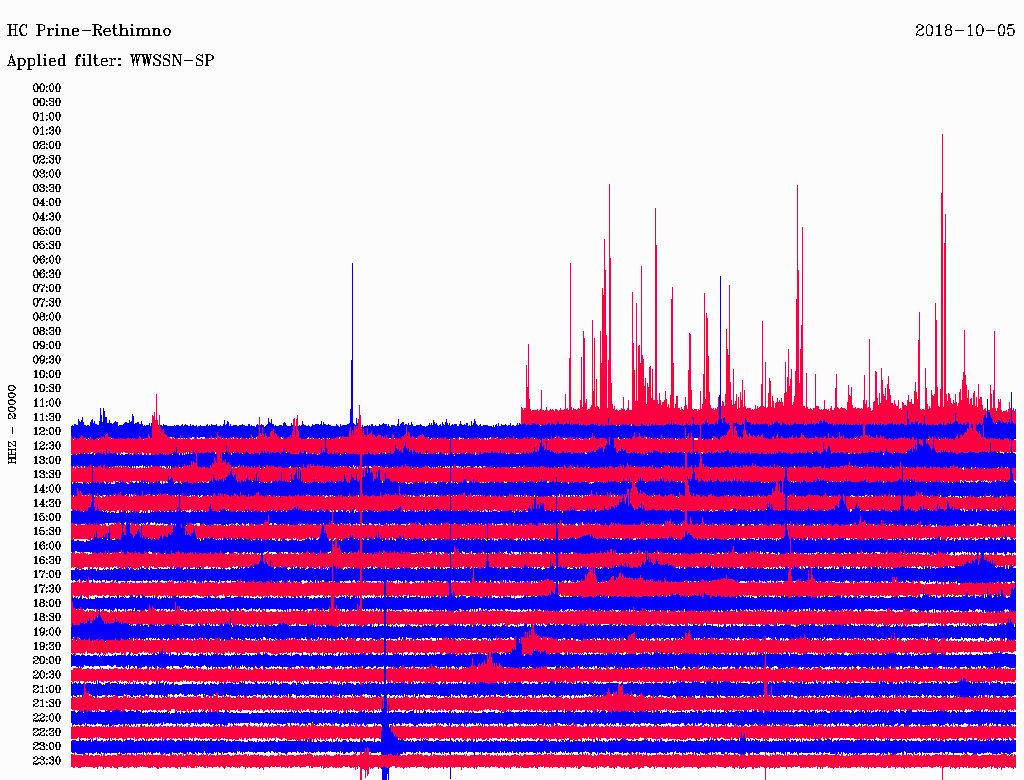
Task: Click the 06:00 time label
Action: (47, 260)
